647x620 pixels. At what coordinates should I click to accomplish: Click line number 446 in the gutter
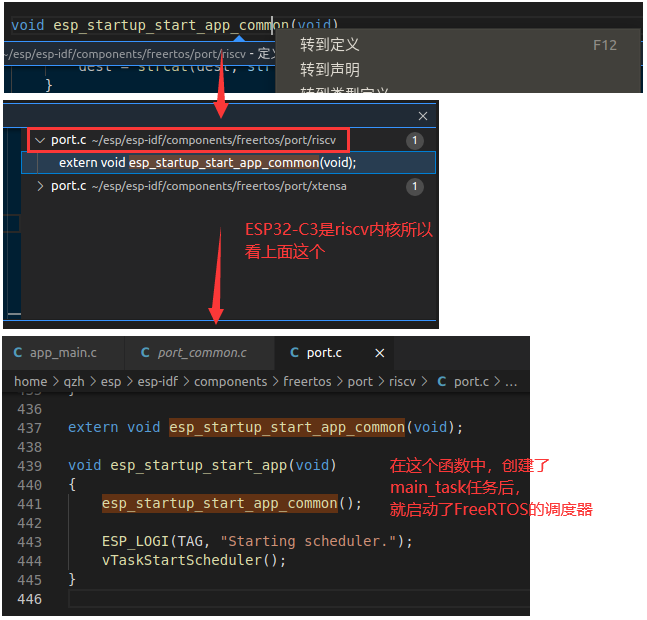pos(29,599)
